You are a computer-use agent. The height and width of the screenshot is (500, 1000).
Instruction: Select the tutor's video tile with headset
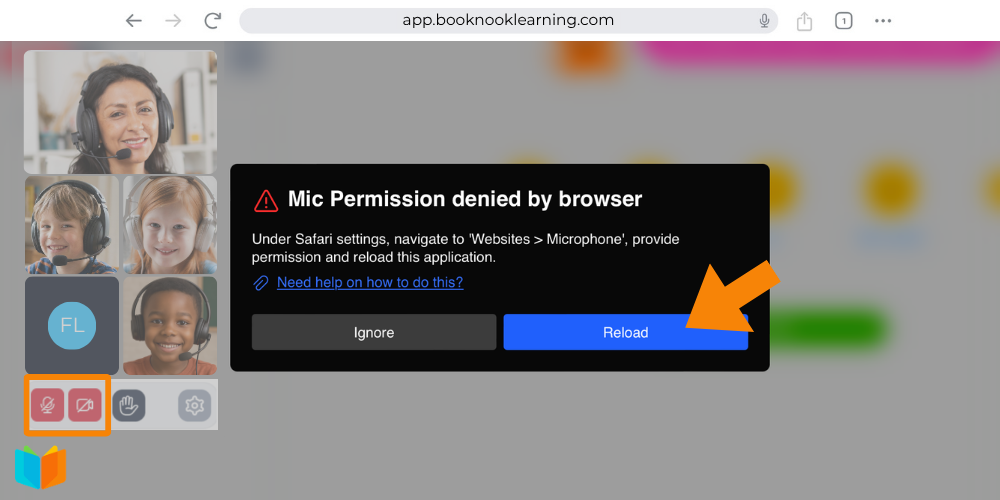pyautogui.click(x=121, y=112)
